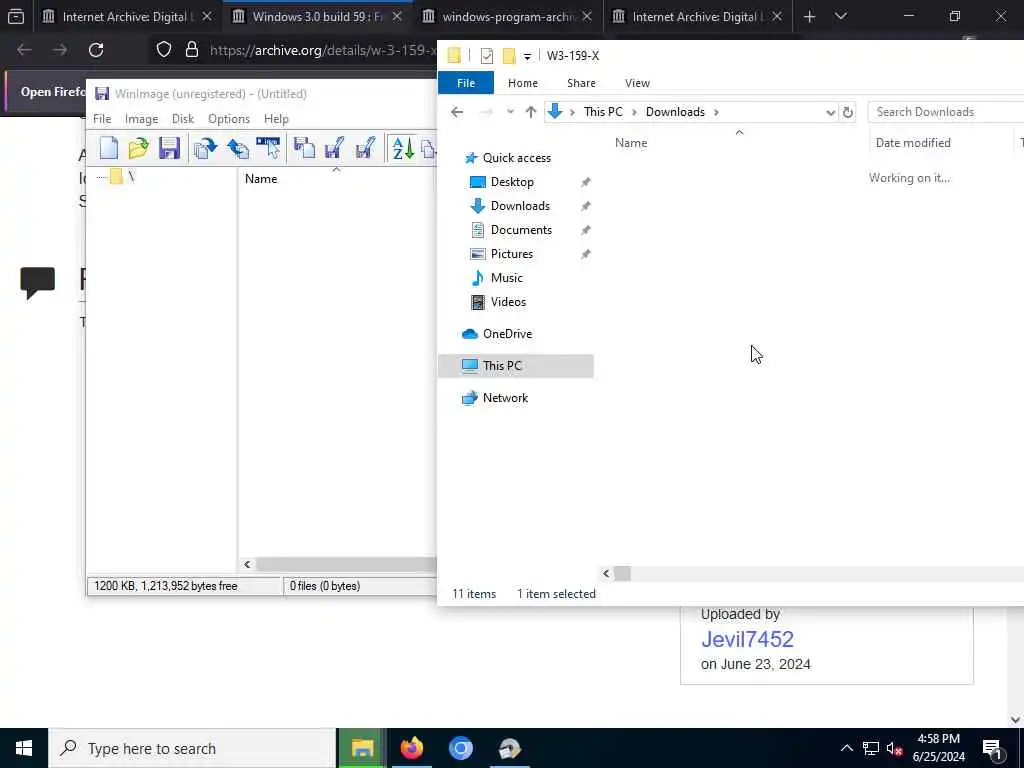Click WinImage New image toolbar icon

(x=109, y=148)
